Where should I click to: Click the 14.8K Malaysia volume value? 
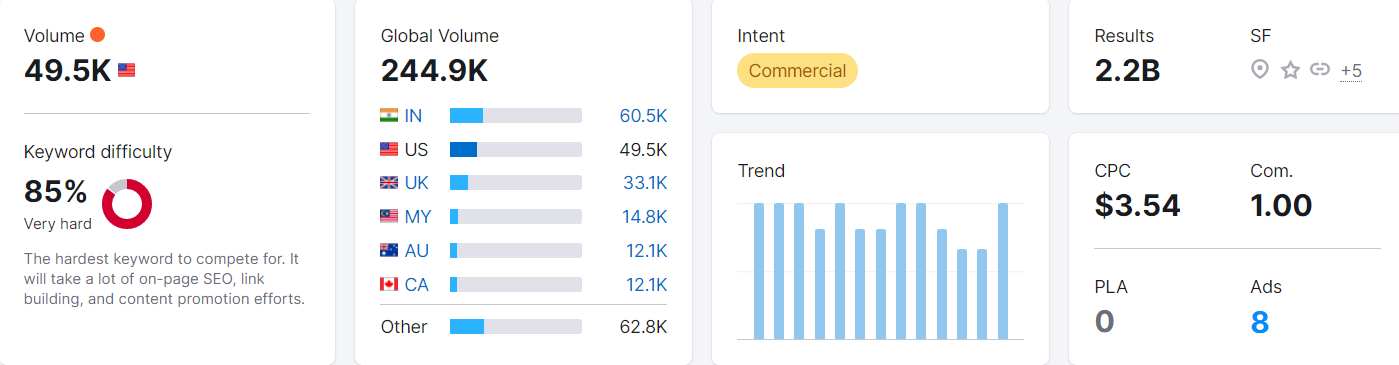pyautogui.click(x=643, y=217)
